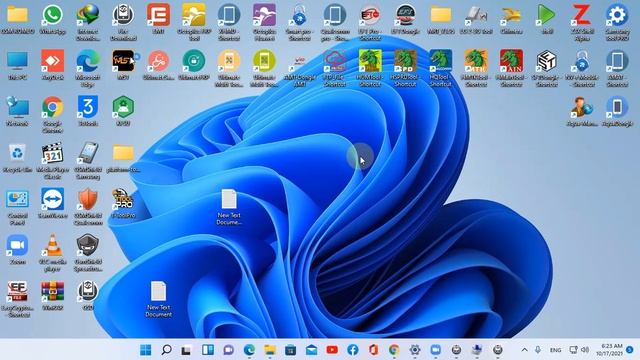Open Facebook from the taskbar
Screen dimensions: 640x360
click(353, 350)
